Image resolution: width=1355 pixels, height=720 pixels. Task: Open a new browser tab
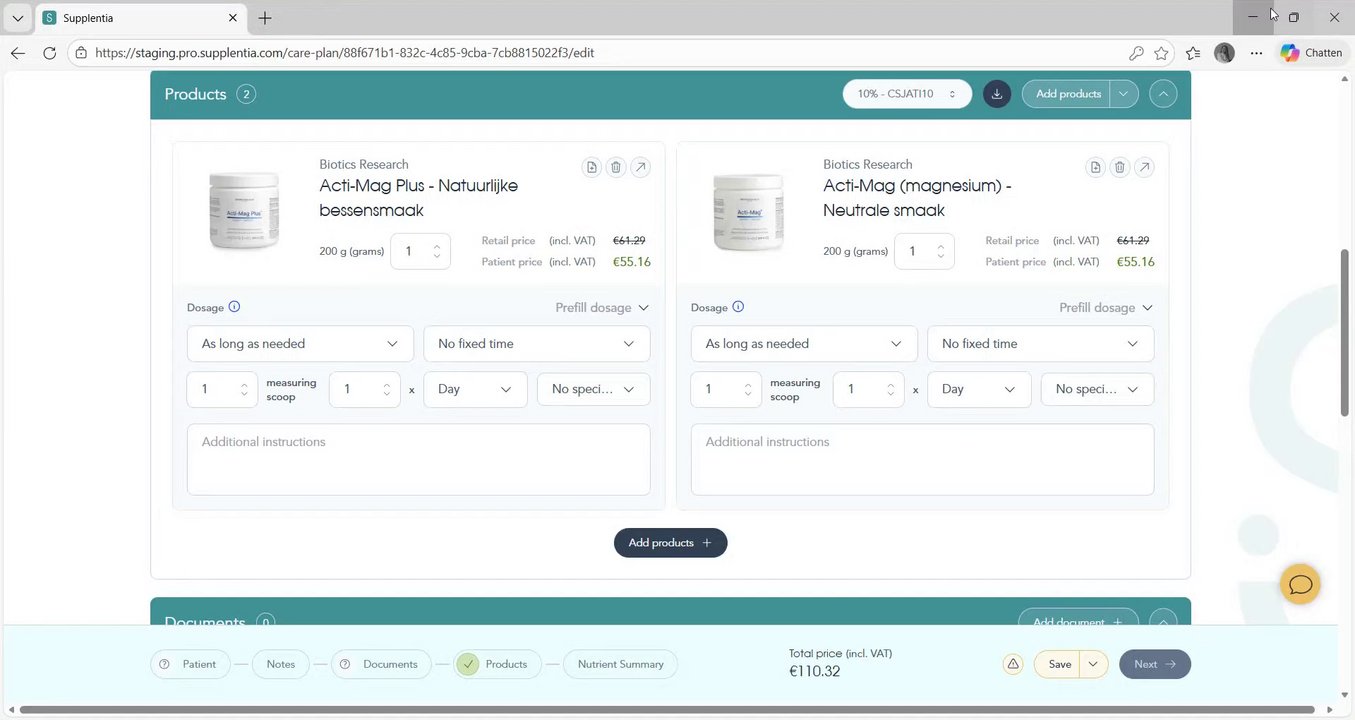265,18
